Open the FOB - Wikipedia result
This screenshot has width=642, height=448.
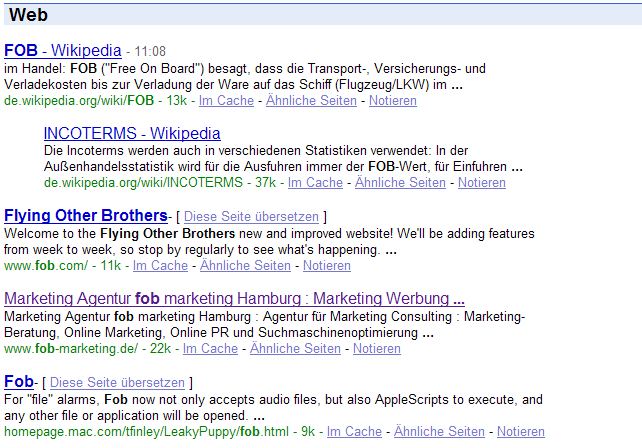click(x=63, y=50)
